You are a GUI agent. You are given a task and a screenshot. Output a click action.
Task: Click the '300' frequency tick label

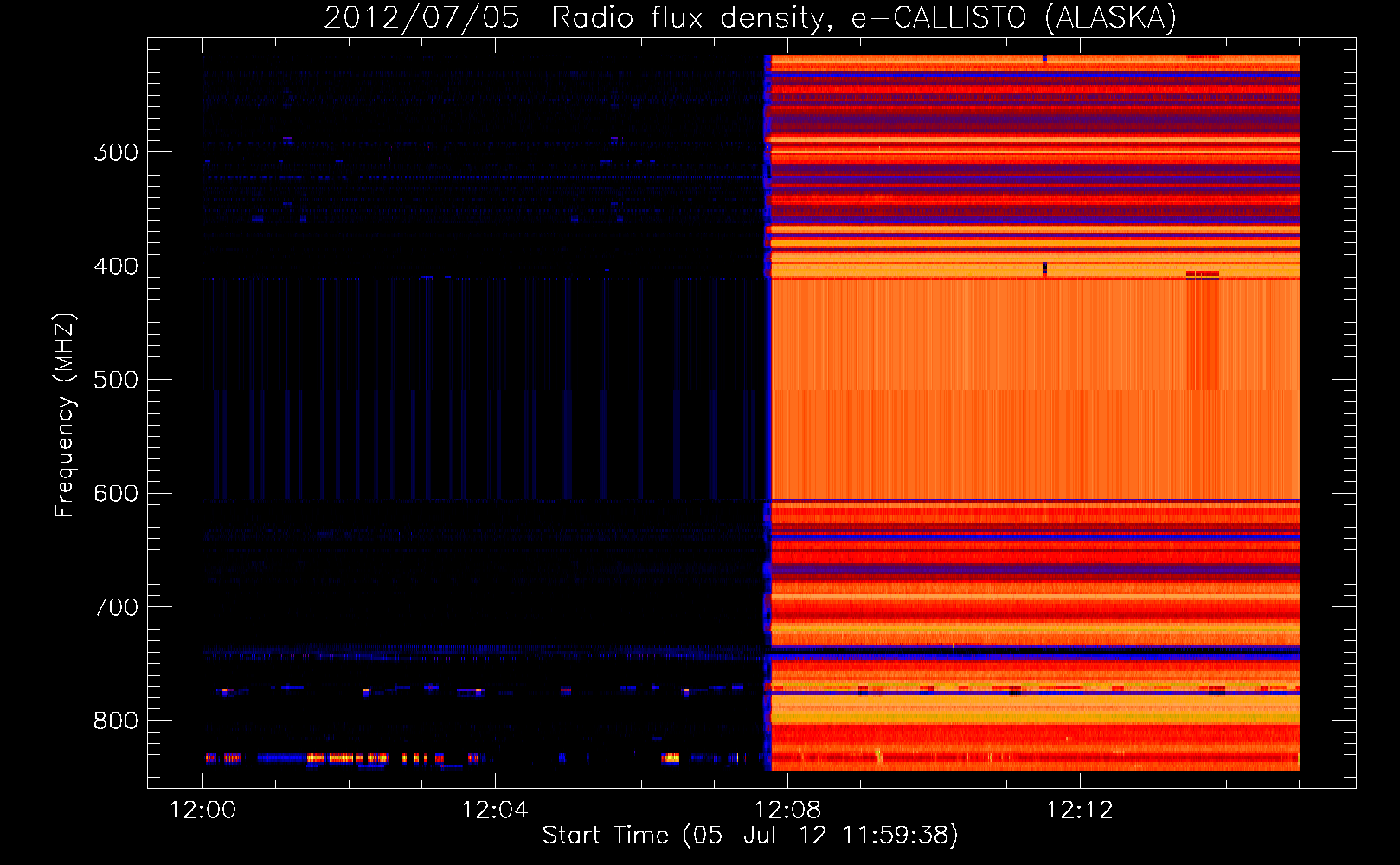coord(116,153)
